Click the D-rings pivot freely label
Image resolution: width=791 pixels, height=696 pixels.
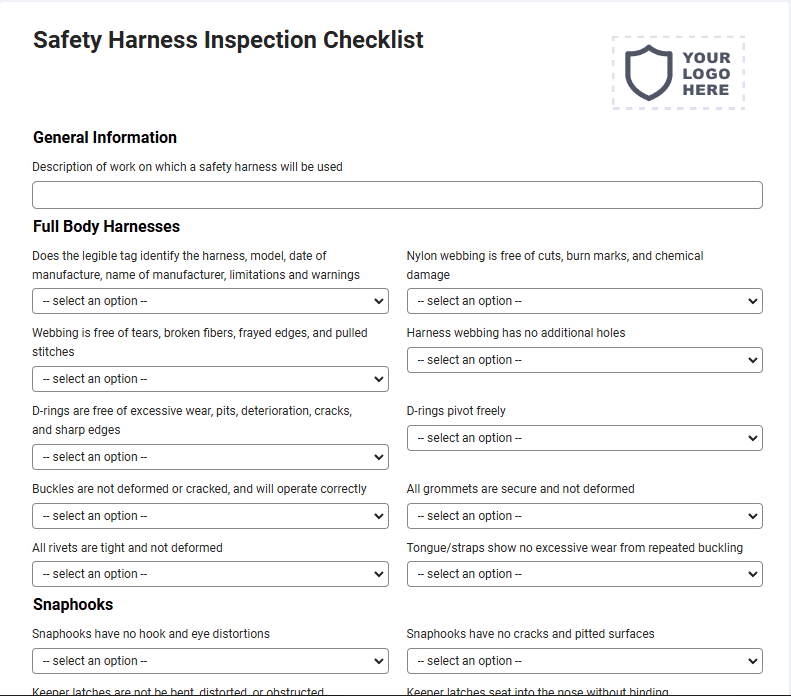[x=456, y=411]
